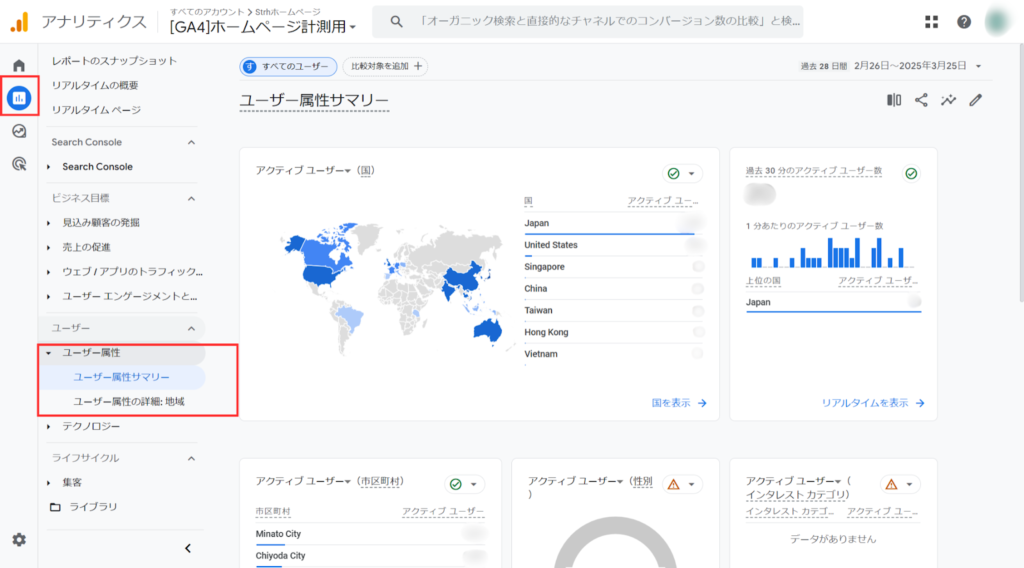
Task: Open the date range dropdown
Action: (x=978, y=66)
